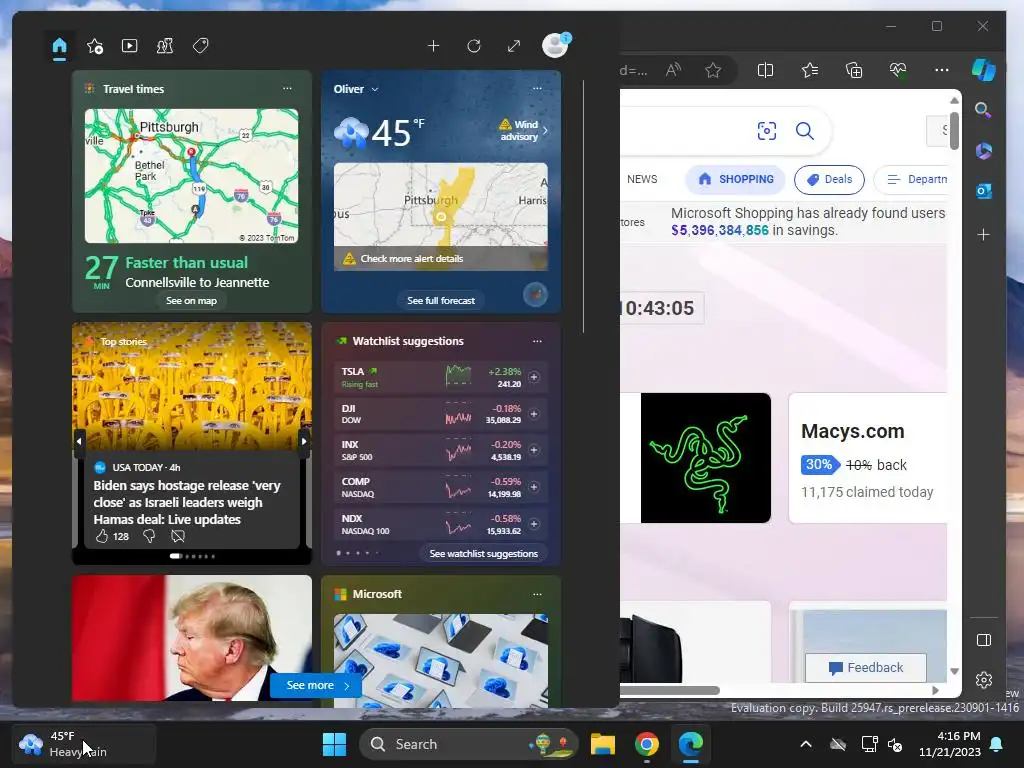
Task: Open the Deals filter pill
Action: point(829,180)
